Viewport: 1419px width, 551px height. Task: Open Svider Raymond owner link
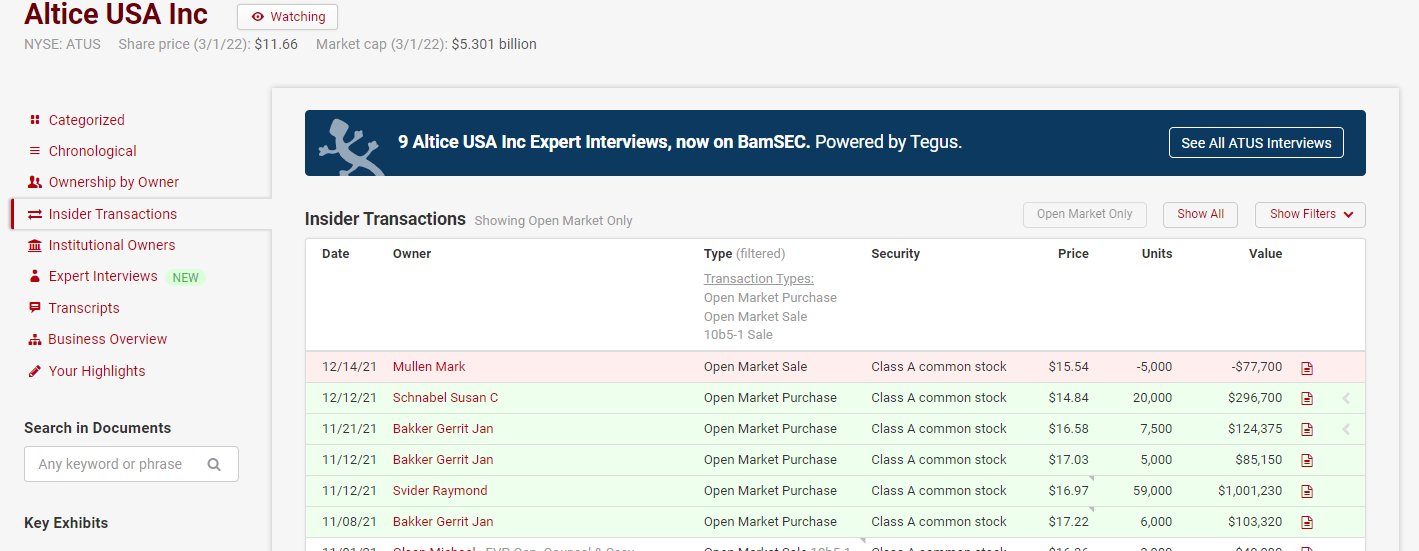point(440,491)
